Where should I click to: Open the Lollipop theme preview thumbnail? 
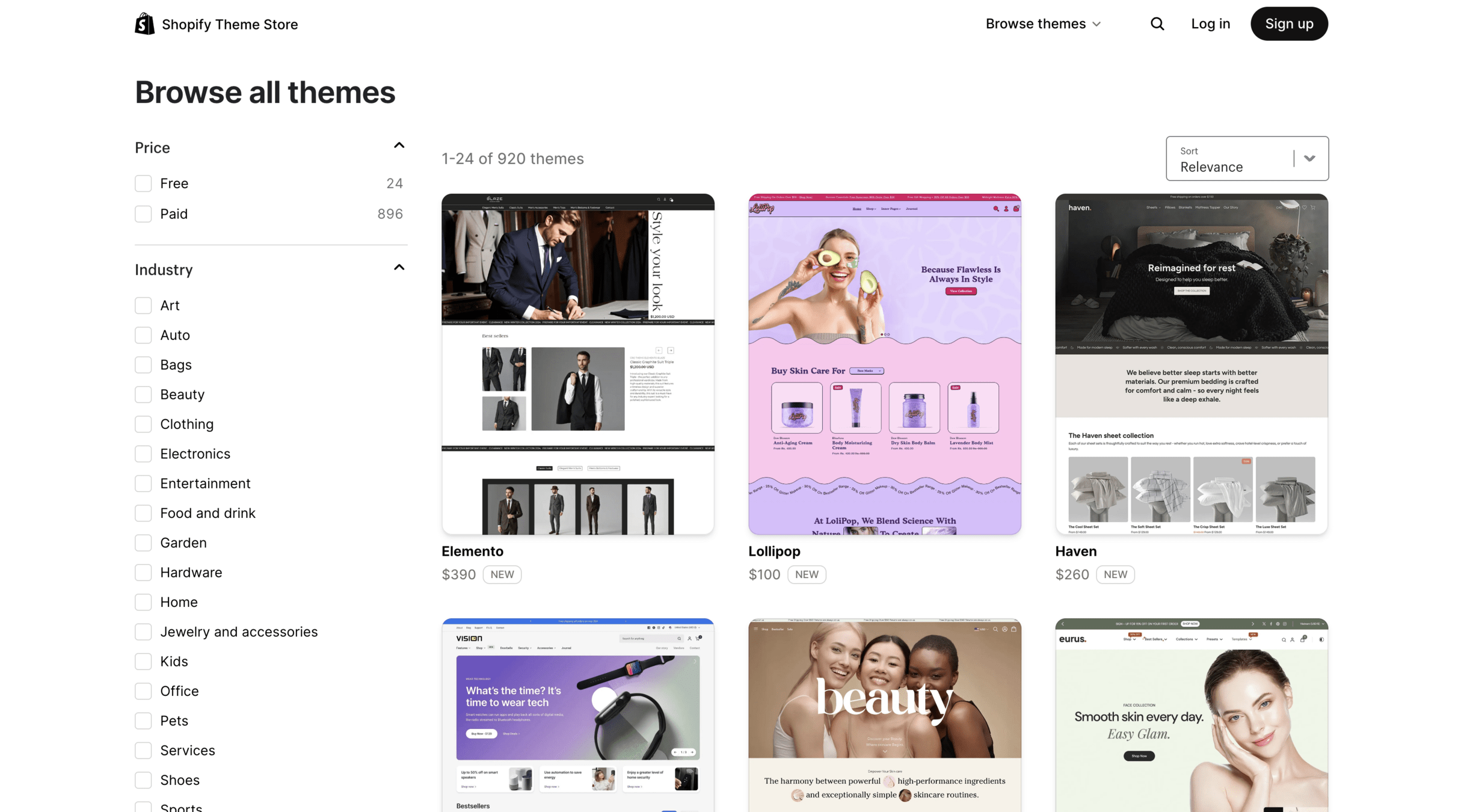pyautogui.click(x=884, y=364)
